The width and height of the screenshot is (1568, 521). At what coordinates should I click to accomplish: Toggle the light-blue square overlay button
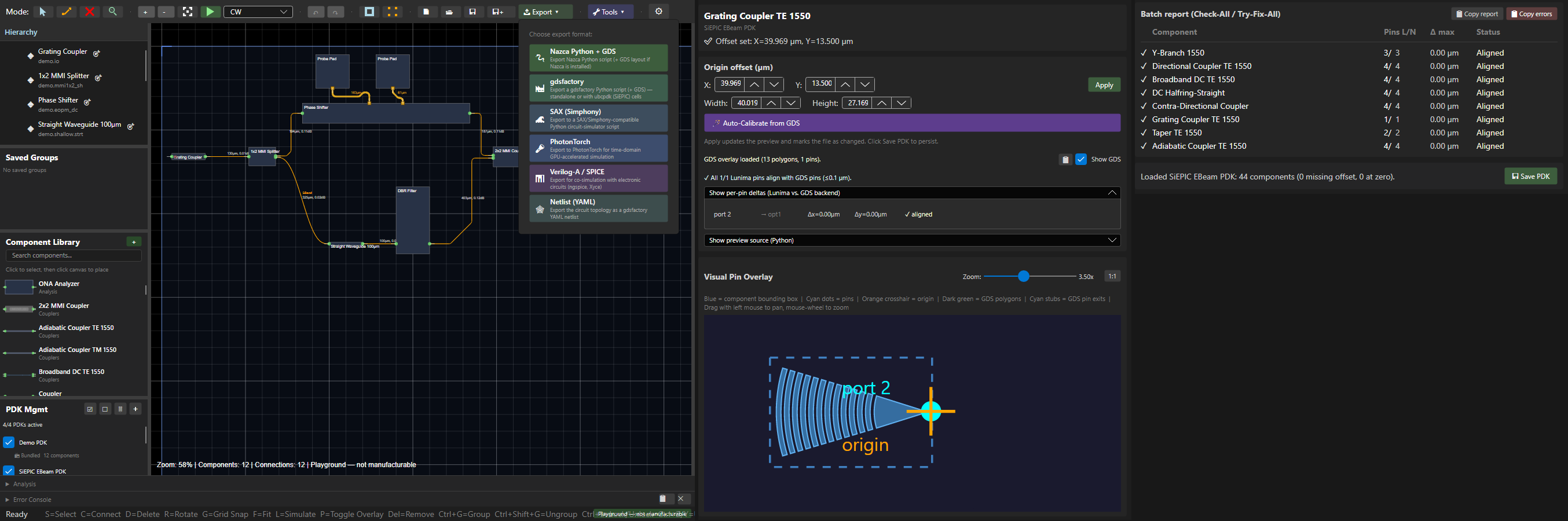coord(369,12)
